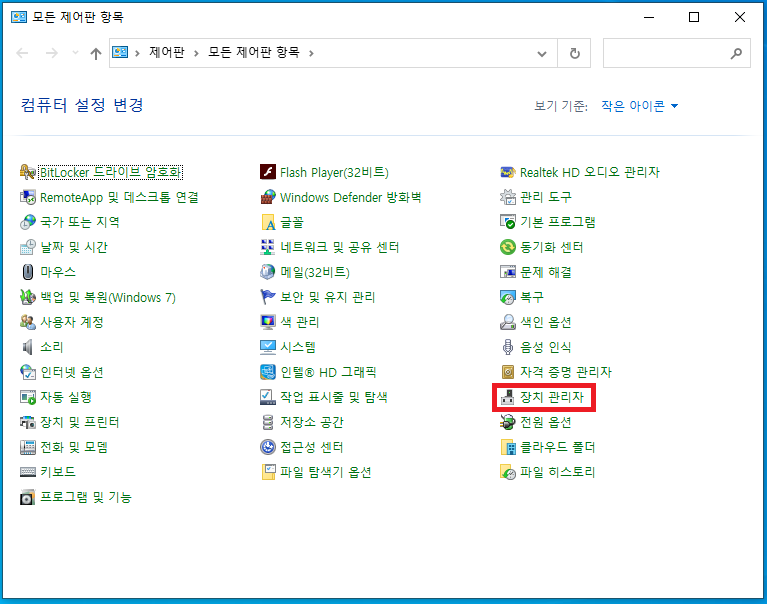Click the 네트워크 및 공유 센터 icon
This screenshot has width=767, height=604.
point(268,247)
